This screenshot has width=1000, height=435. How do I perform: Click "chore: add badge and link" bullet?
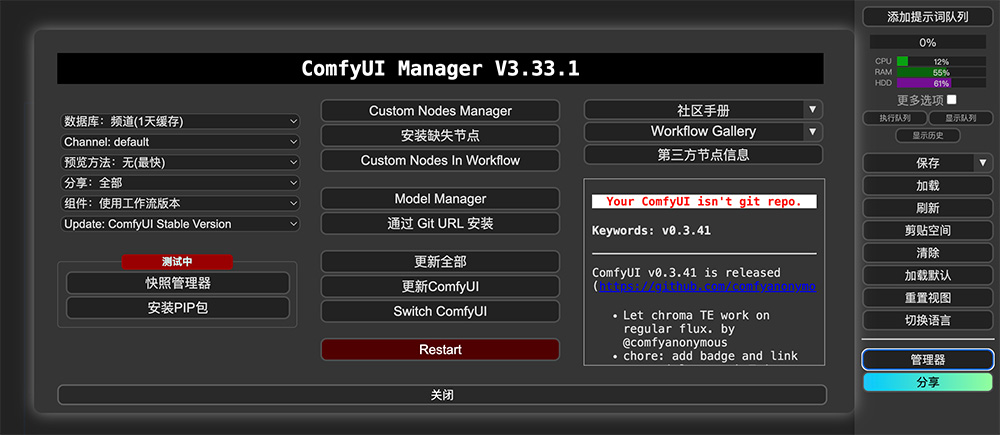[710, 356]
